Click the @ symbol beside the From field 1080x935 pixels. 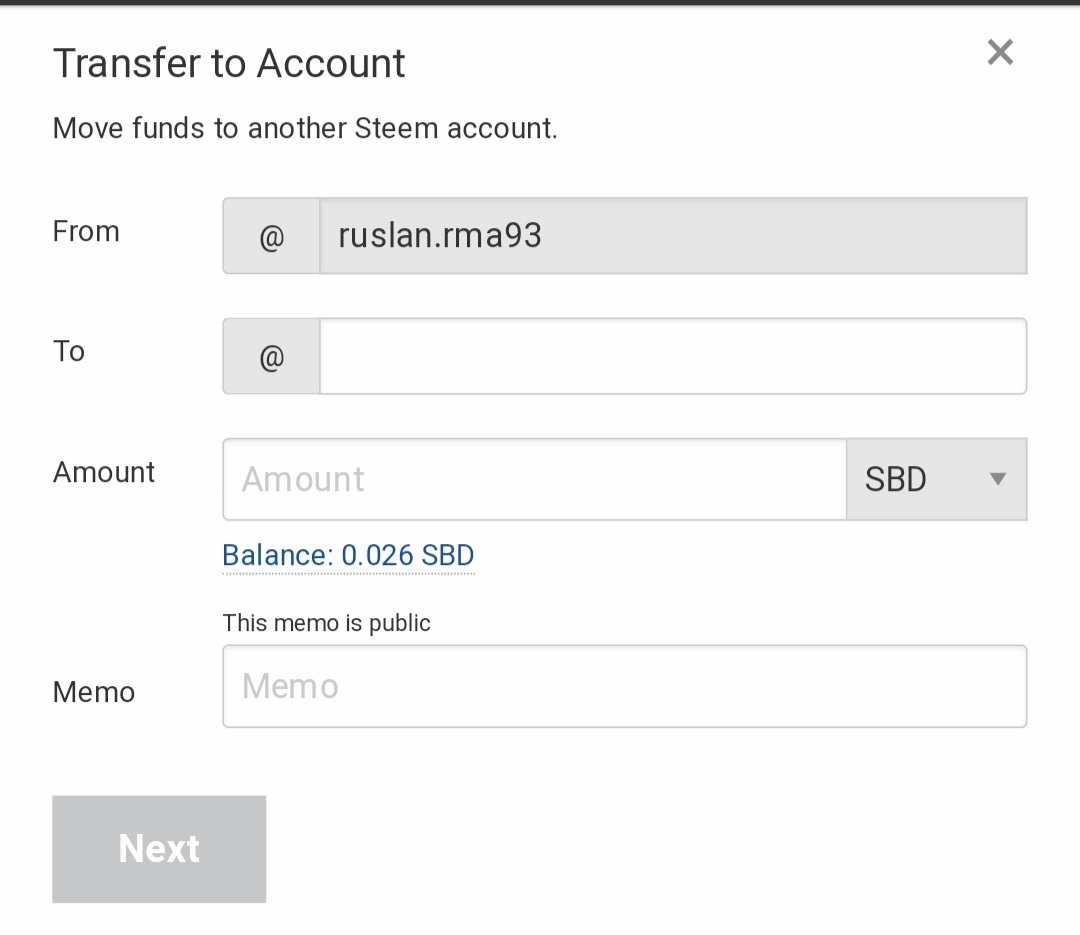pos(271,236)
